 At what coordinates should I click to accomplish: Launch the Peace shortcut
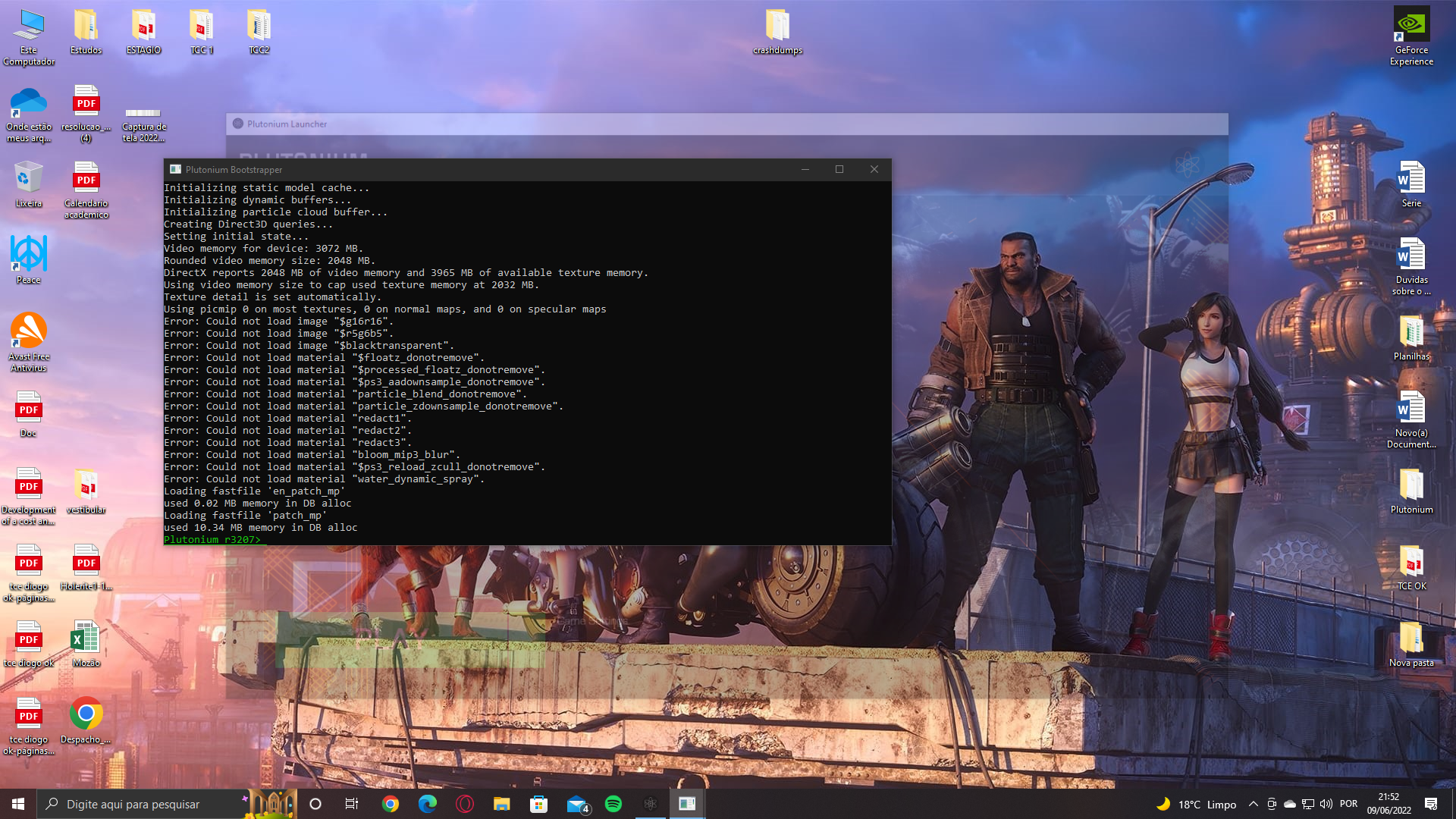(29, 261)
